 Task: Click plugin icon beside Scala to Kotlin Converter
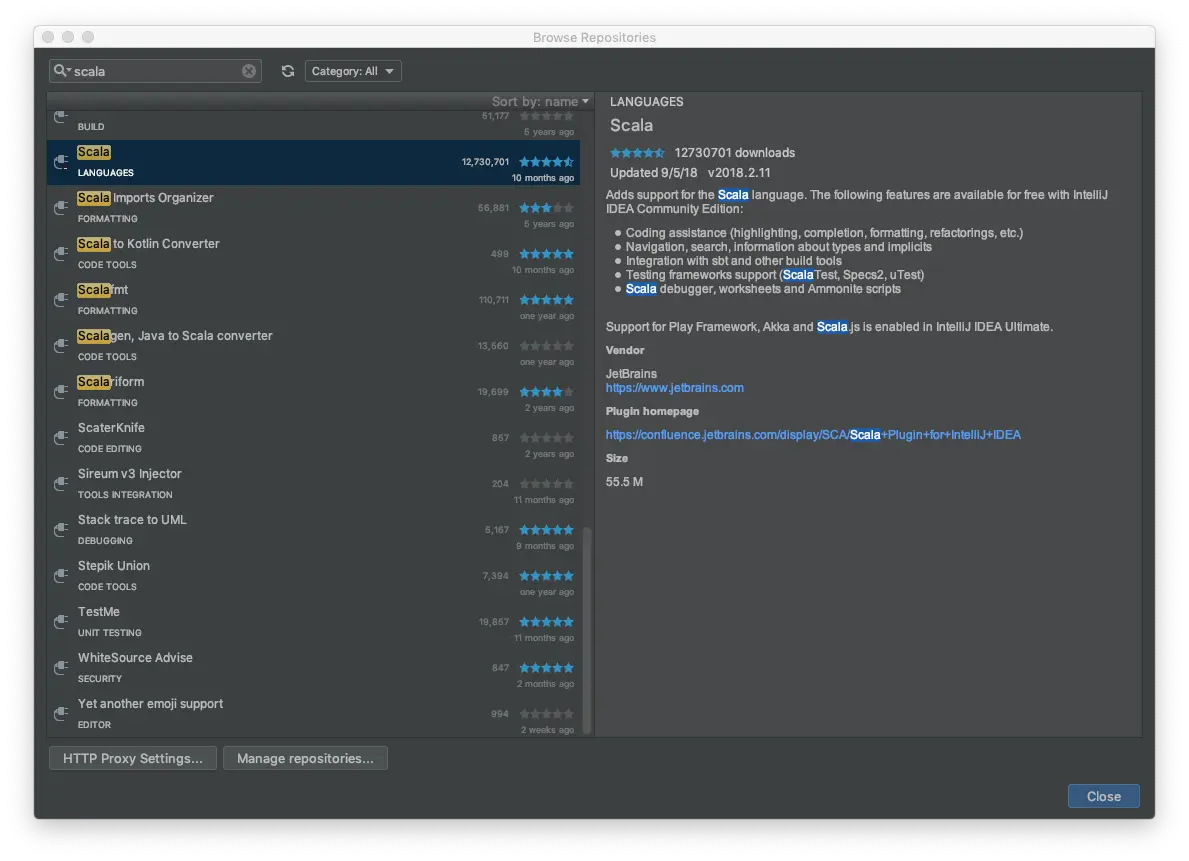click(61, 253)
